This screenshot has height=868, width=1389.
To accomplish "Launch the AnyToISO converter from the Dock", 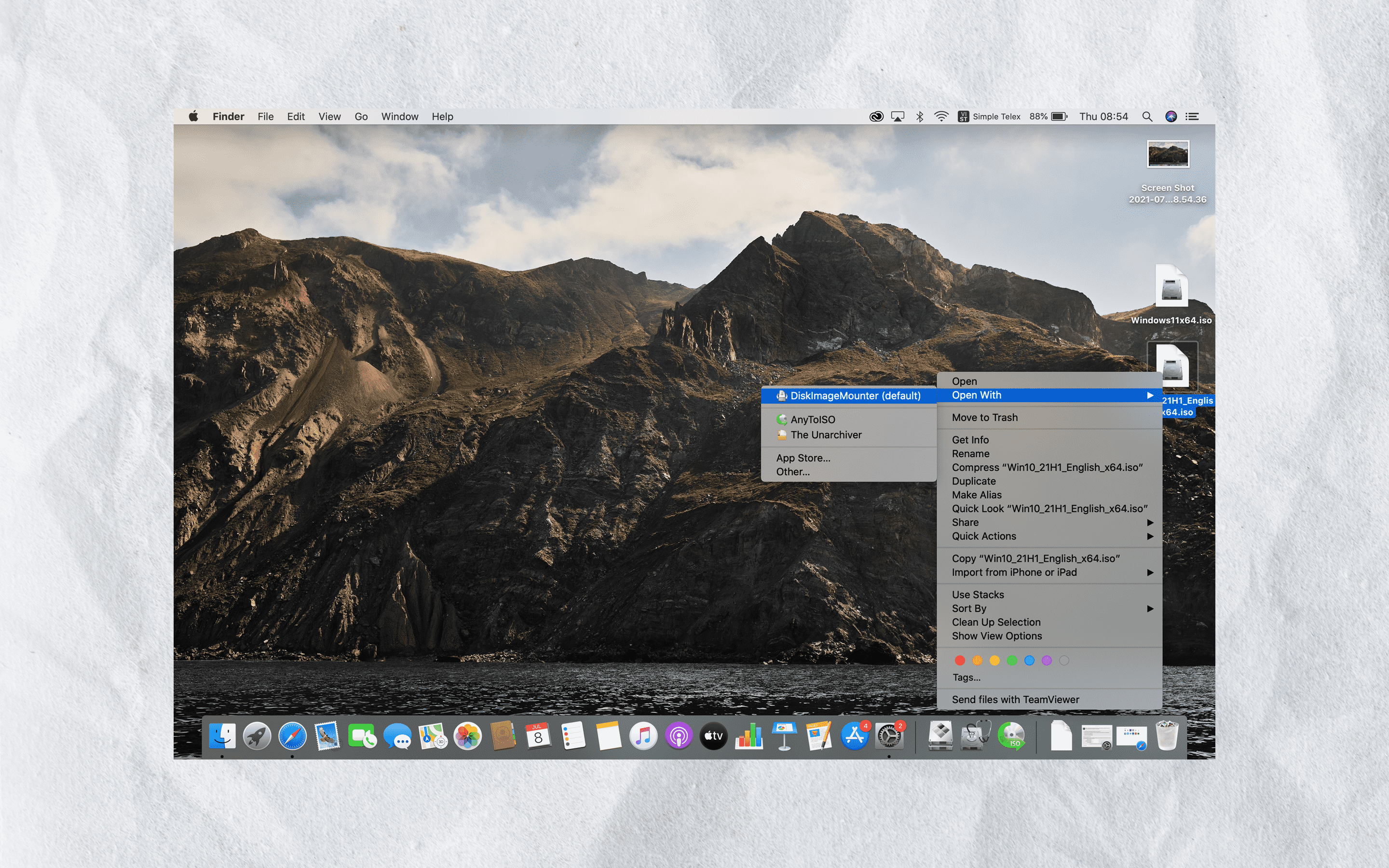I will (x=1011, y=736).
